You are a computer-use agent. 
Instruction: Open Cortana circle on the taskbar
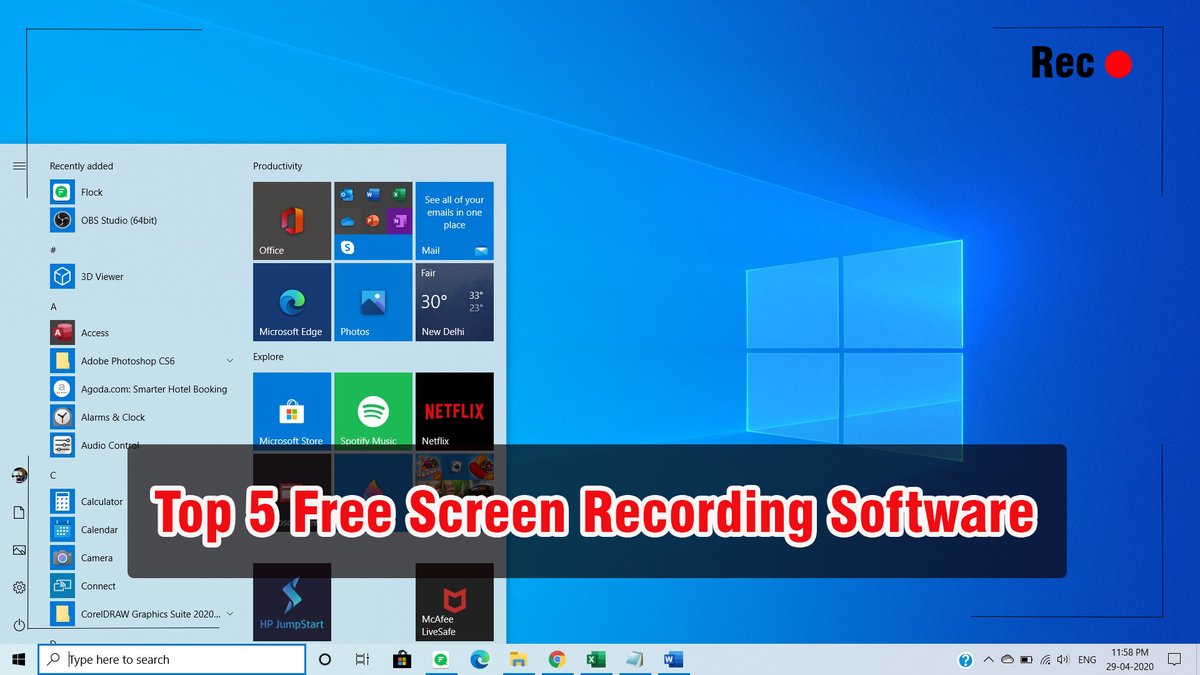point(324,660)
